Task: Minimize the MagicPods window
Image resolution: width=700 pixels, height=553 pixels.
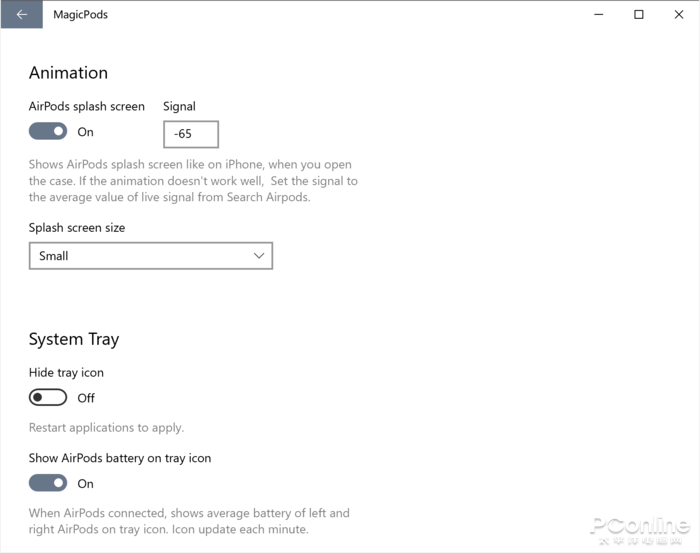Action: [598, 15]
